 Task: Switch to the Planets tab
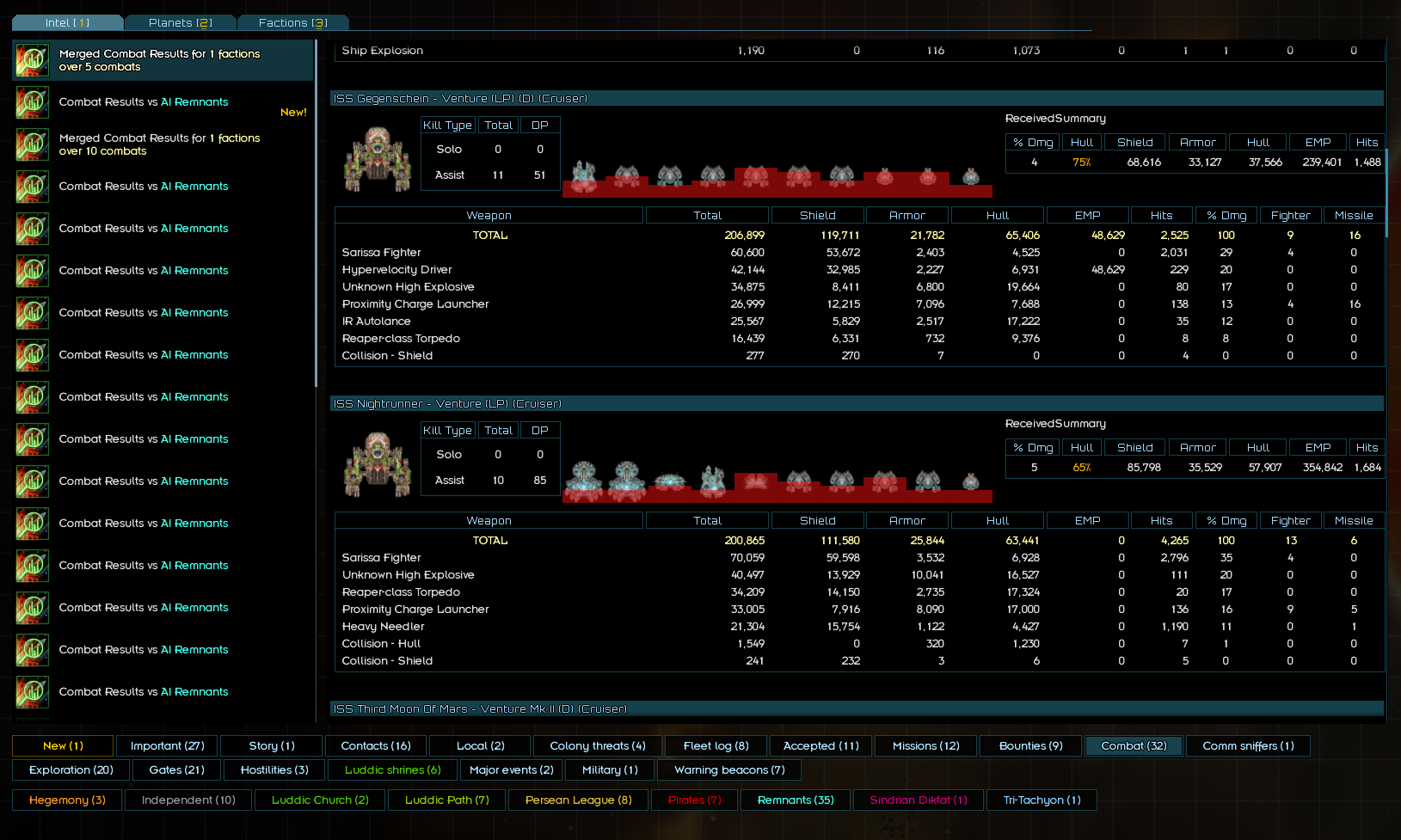tap(180, 22)
